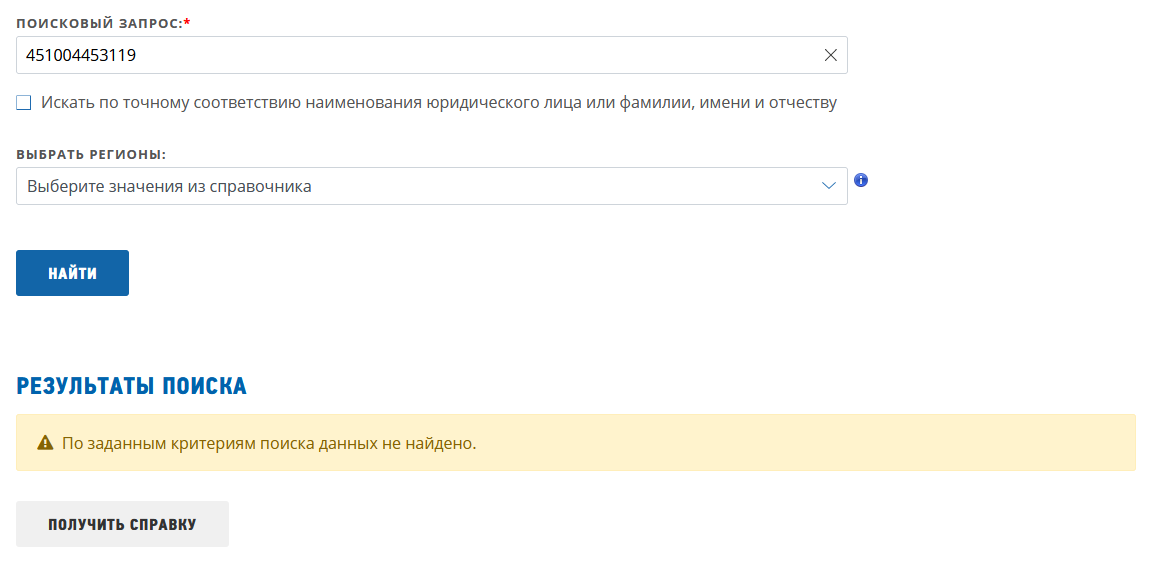
Task: Expand the regions list using the chevron arrow
Action: (x=828, y=186)
